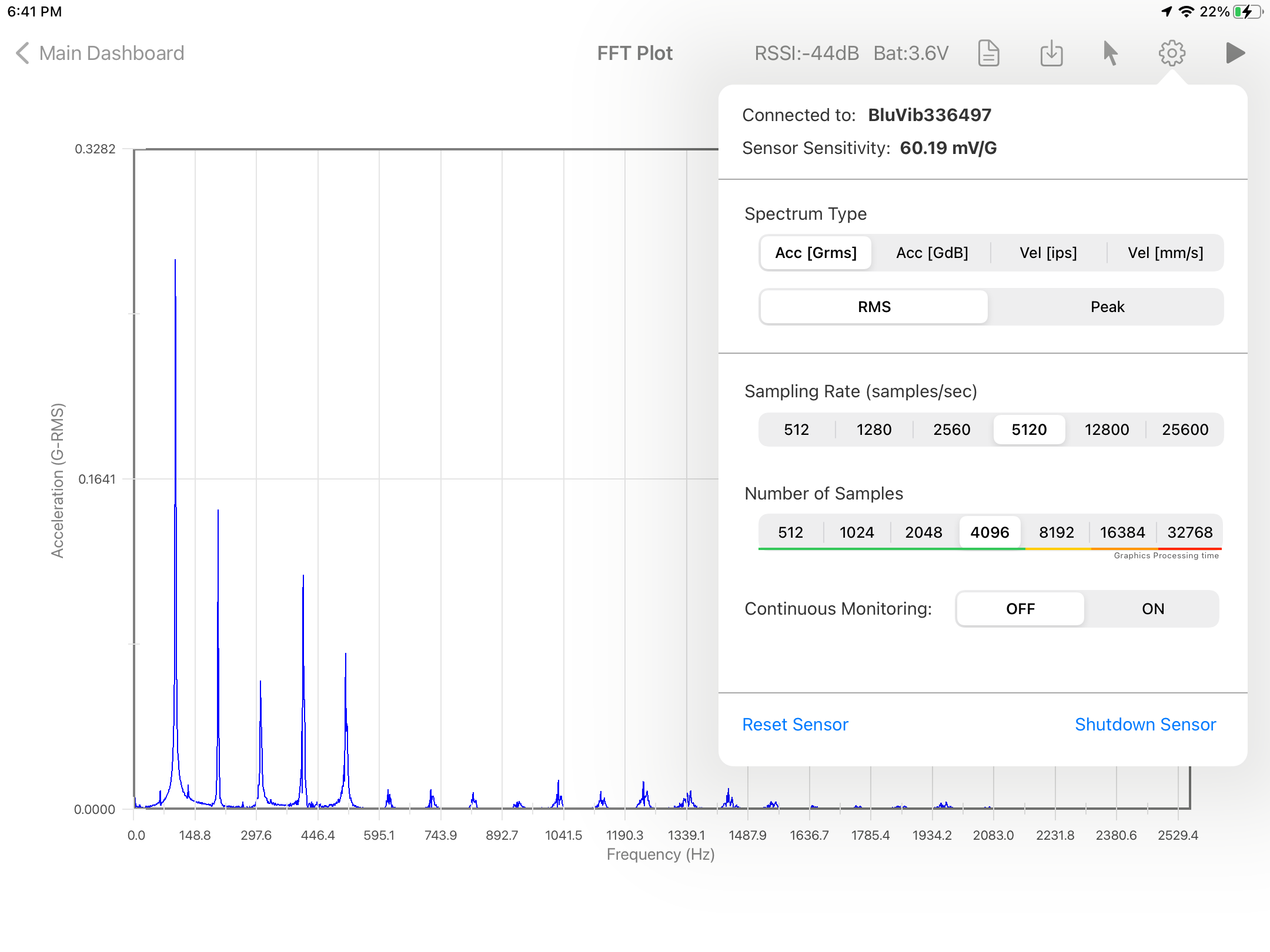Image resolution: width=1270 pixels, height=952 pixels.
Task: Tap the Wi-Fi status icon
Action: point(1187,12)
